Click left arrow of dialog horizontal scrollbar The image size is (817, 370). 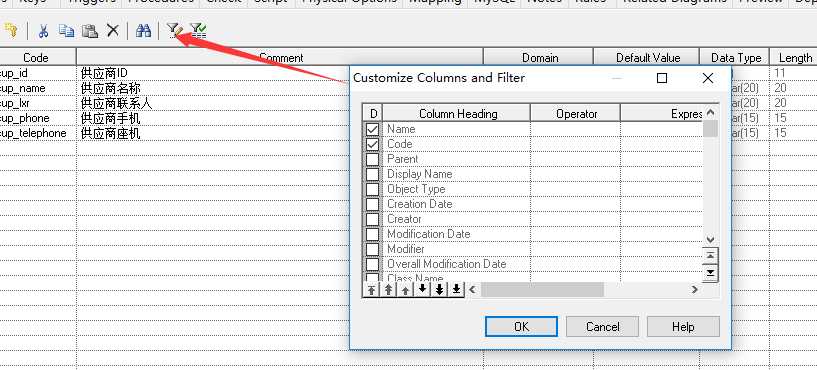coord(473,290)
